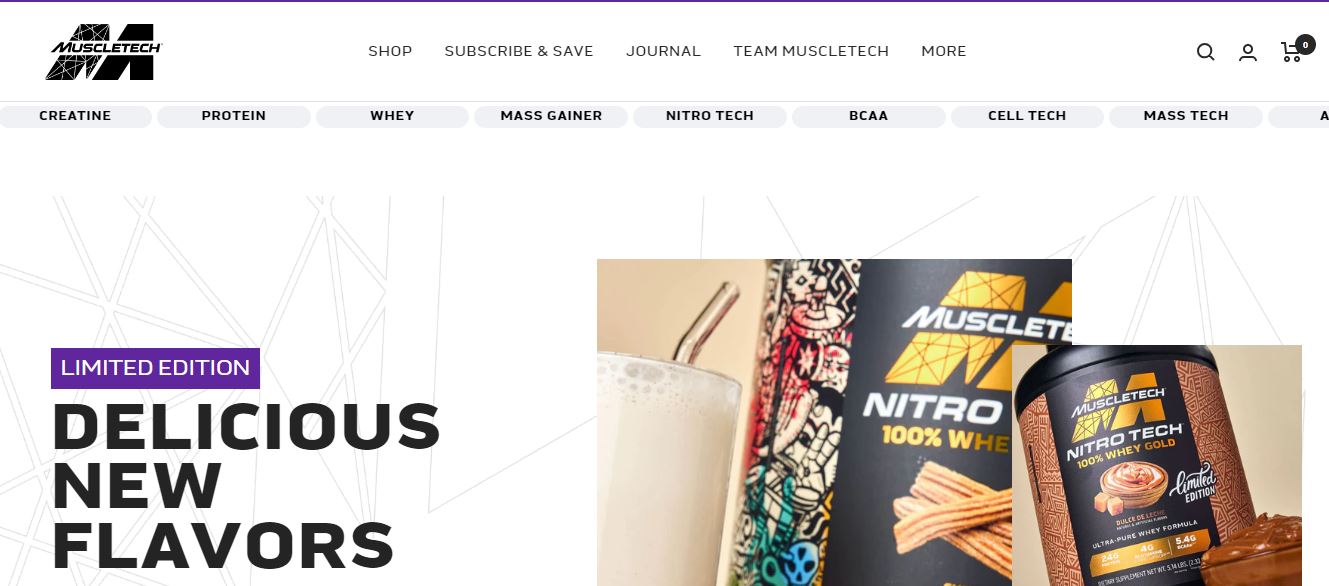Expand the MORE menu
Image resolution: width=1329 pixels, height=586 pixels.
coord(944,51)
